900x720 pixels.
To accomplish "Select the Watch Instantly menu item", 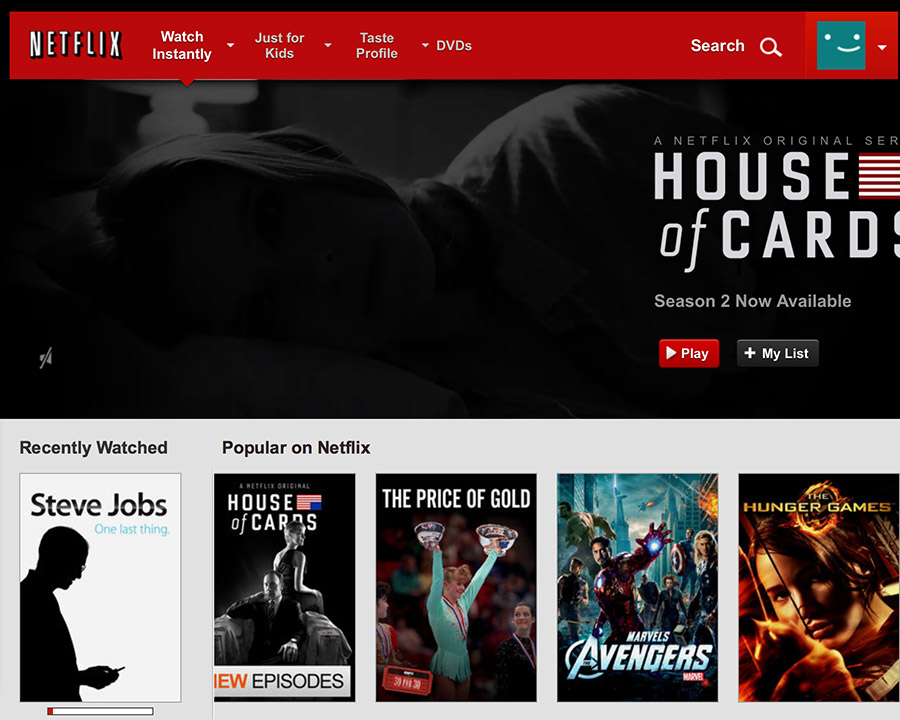I will click(182, 45).
